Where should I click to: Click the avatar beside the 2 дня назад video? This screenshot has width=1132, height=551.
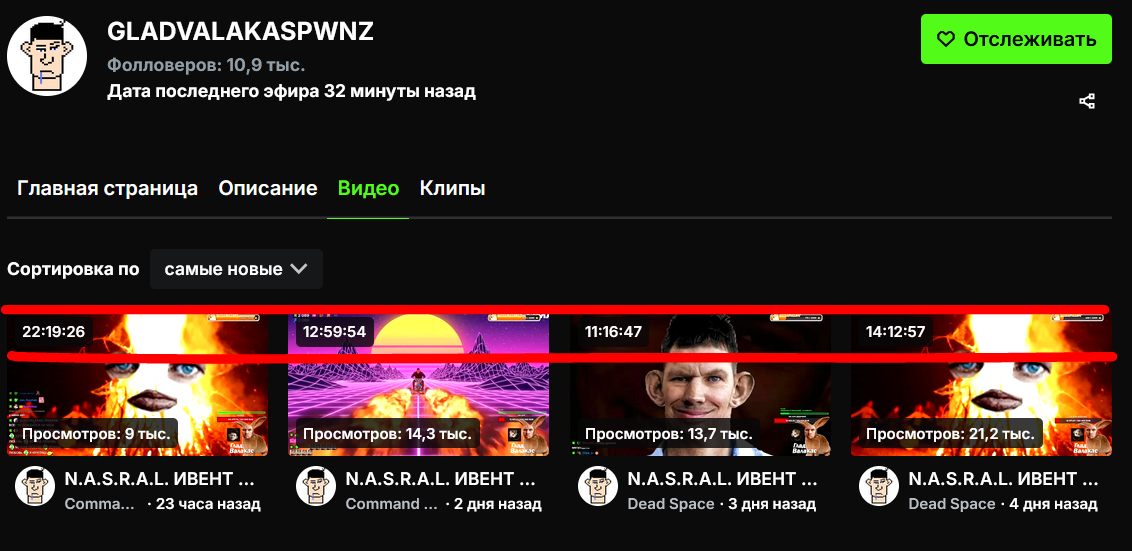coord(316,486)
